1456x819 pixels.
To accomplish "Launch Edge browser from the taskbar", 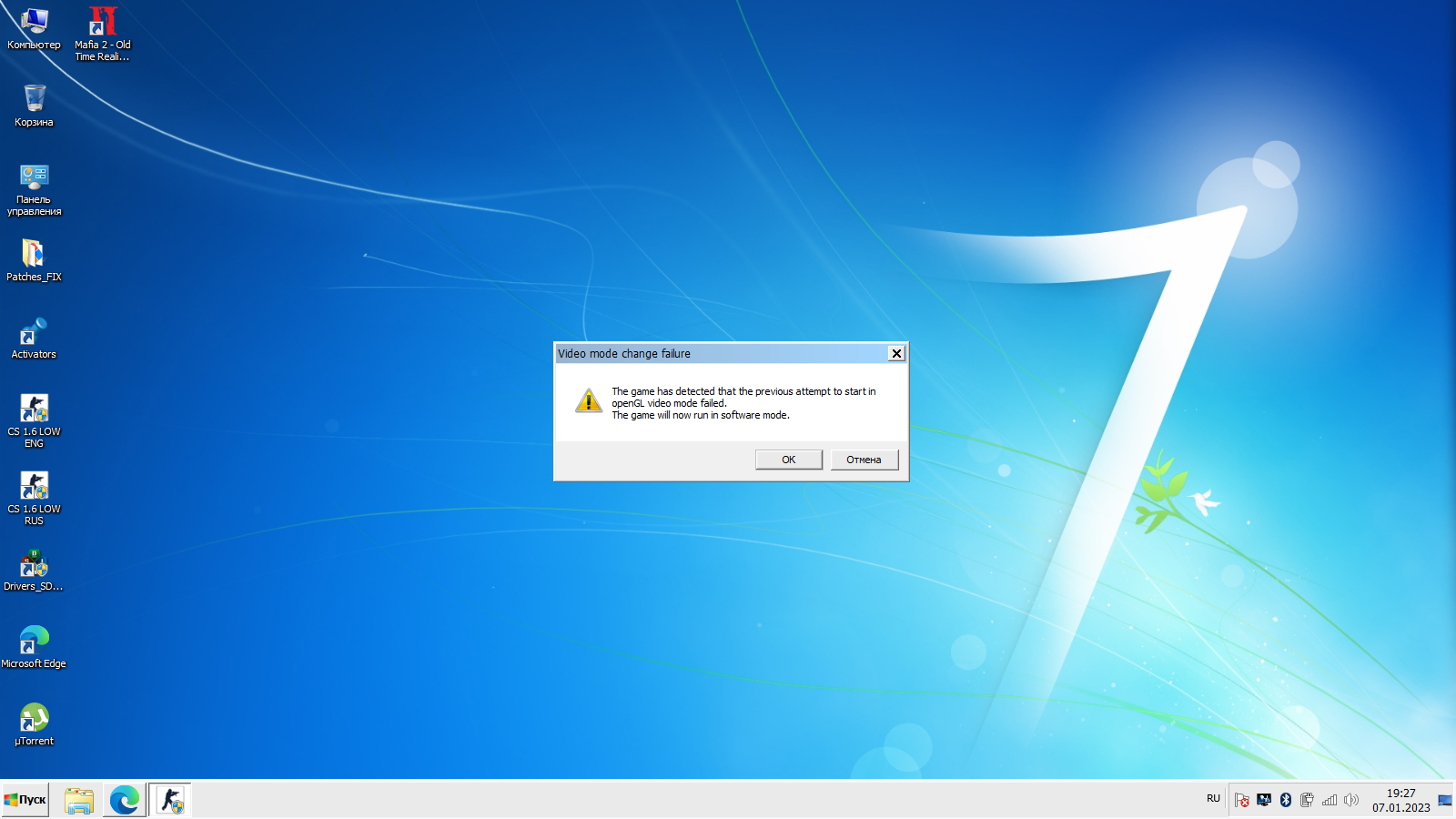I will tap(125, 800).
